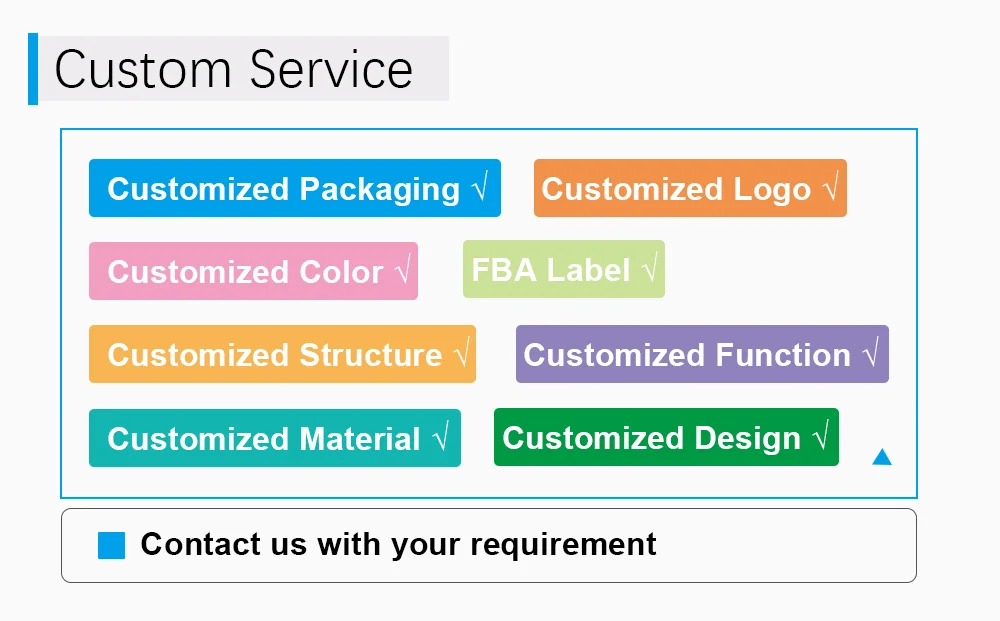Click the checkmark after Customized Design

tap(820, 437)
